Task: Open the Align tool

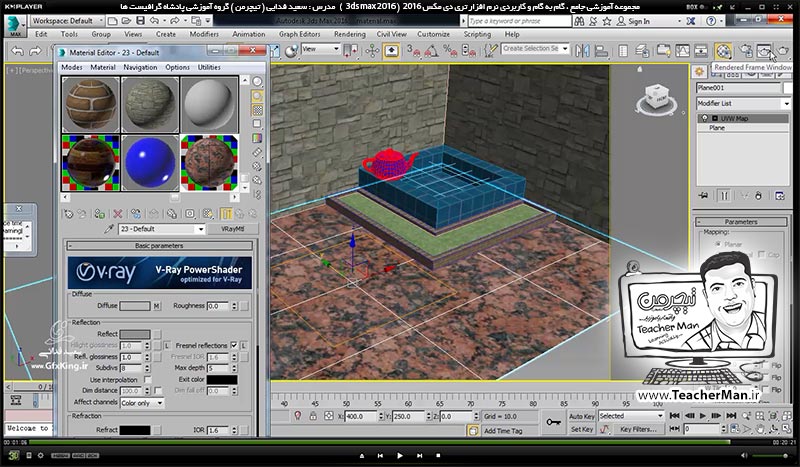Action: tap(602, 51)
